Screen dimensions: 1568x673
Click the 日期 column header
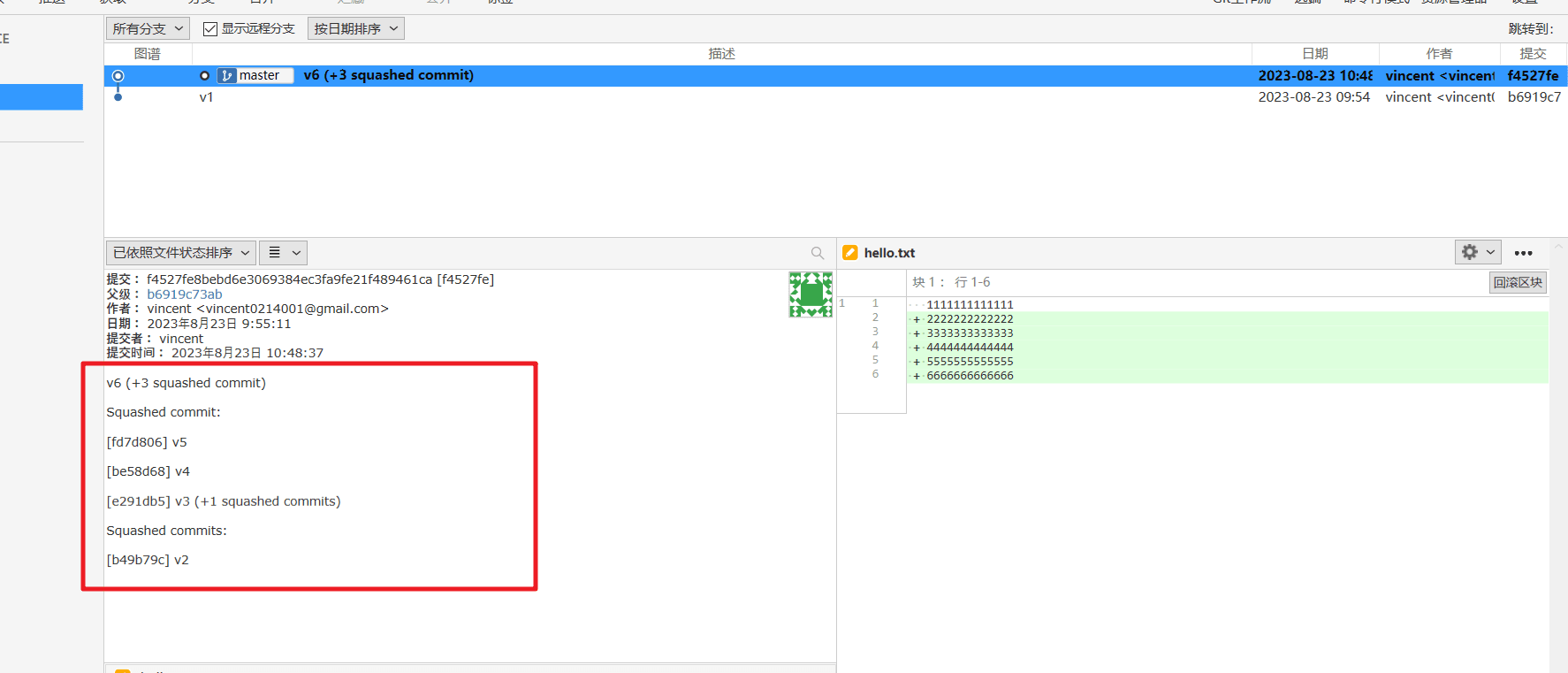point(1314,54)
